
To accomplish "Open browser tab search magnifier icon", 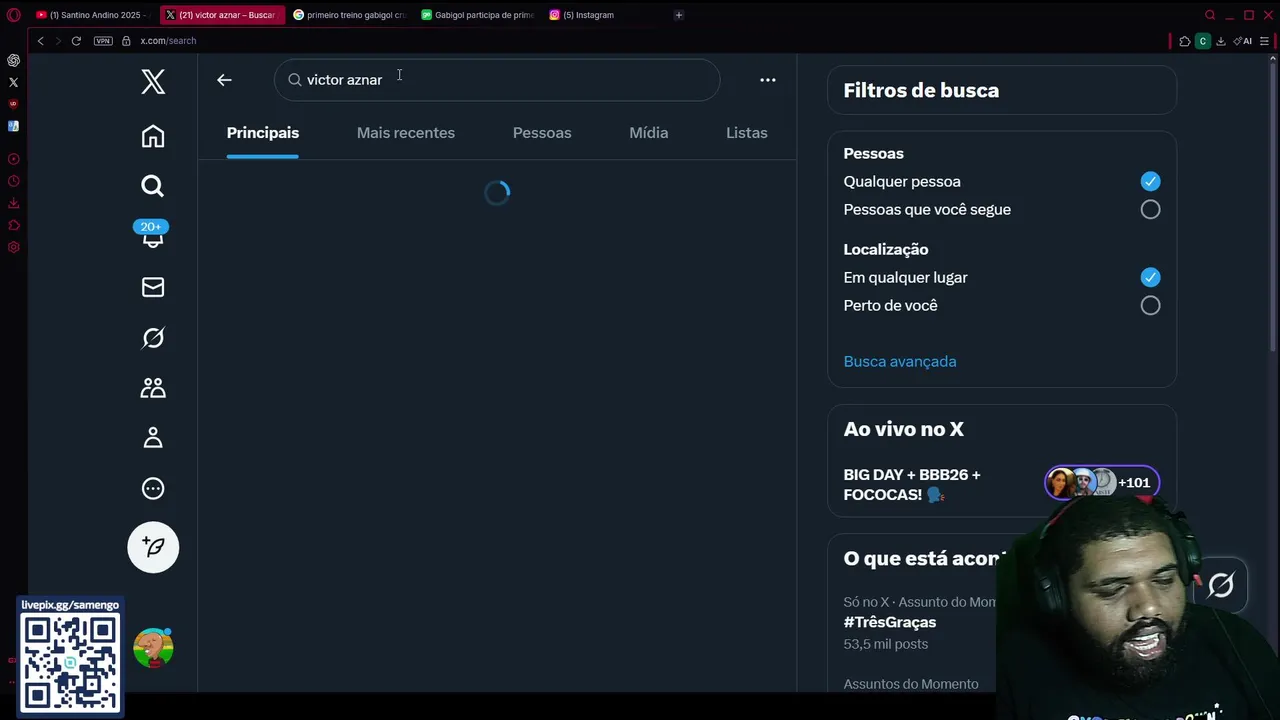I will [1210, 15].
